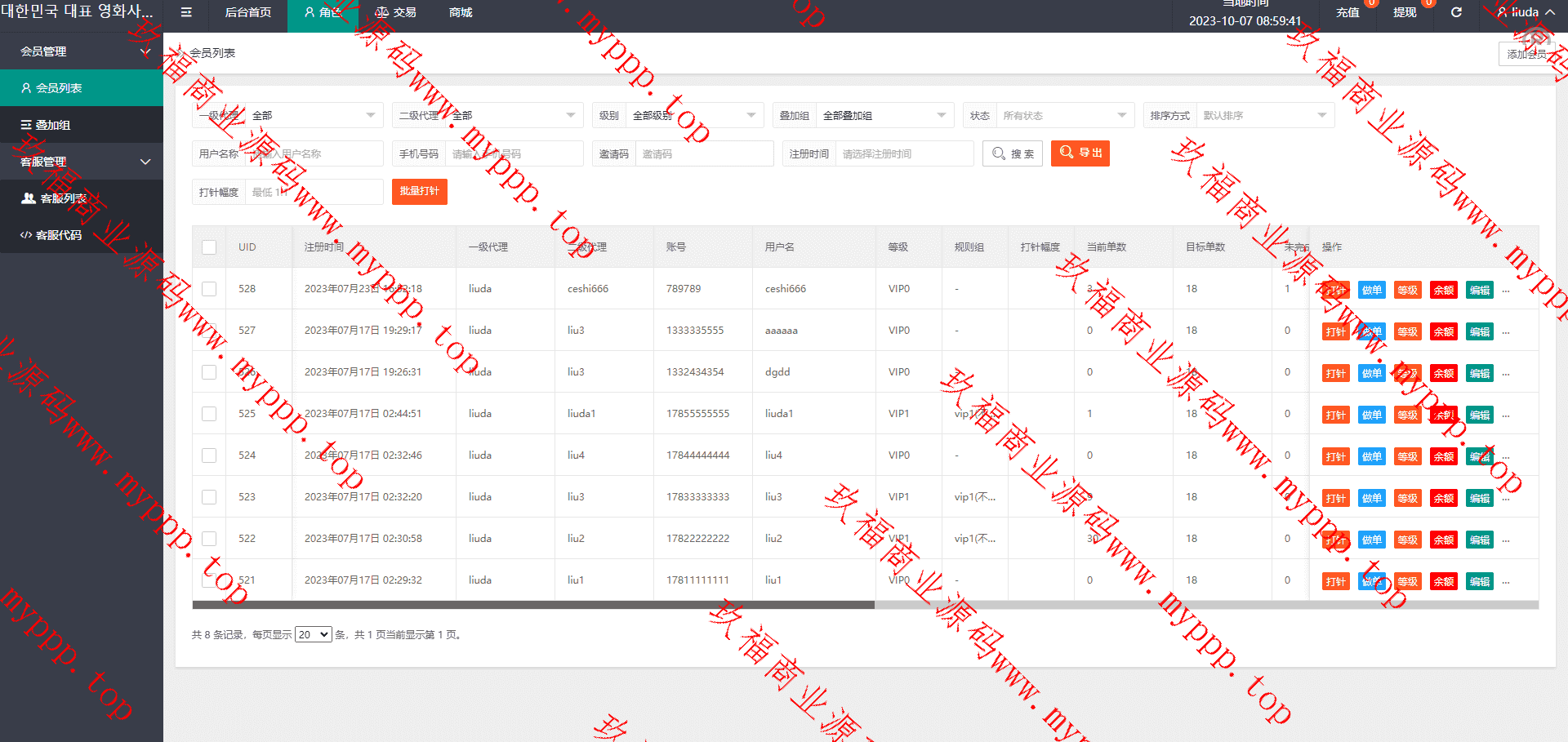Click the 搜索 magnifier search button
This screenshot has width=1568, height=742.
click(1013, 153)
